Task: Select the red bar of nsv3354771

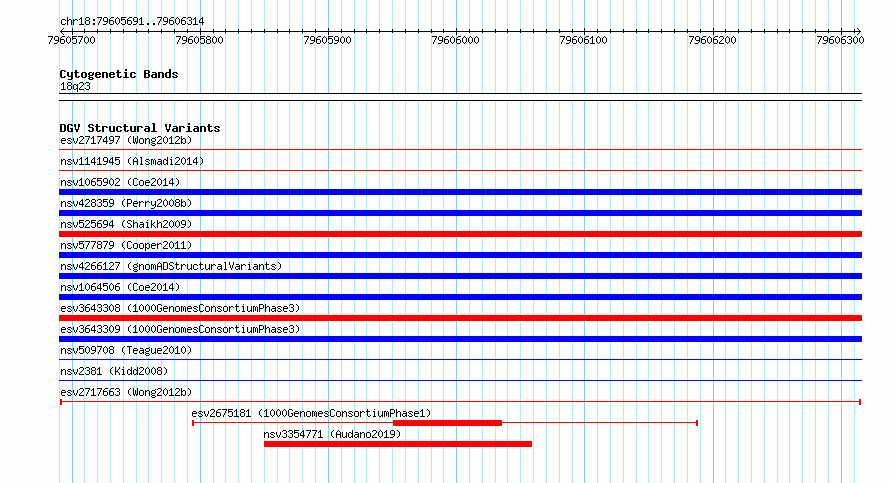Action: click(398, 444)
